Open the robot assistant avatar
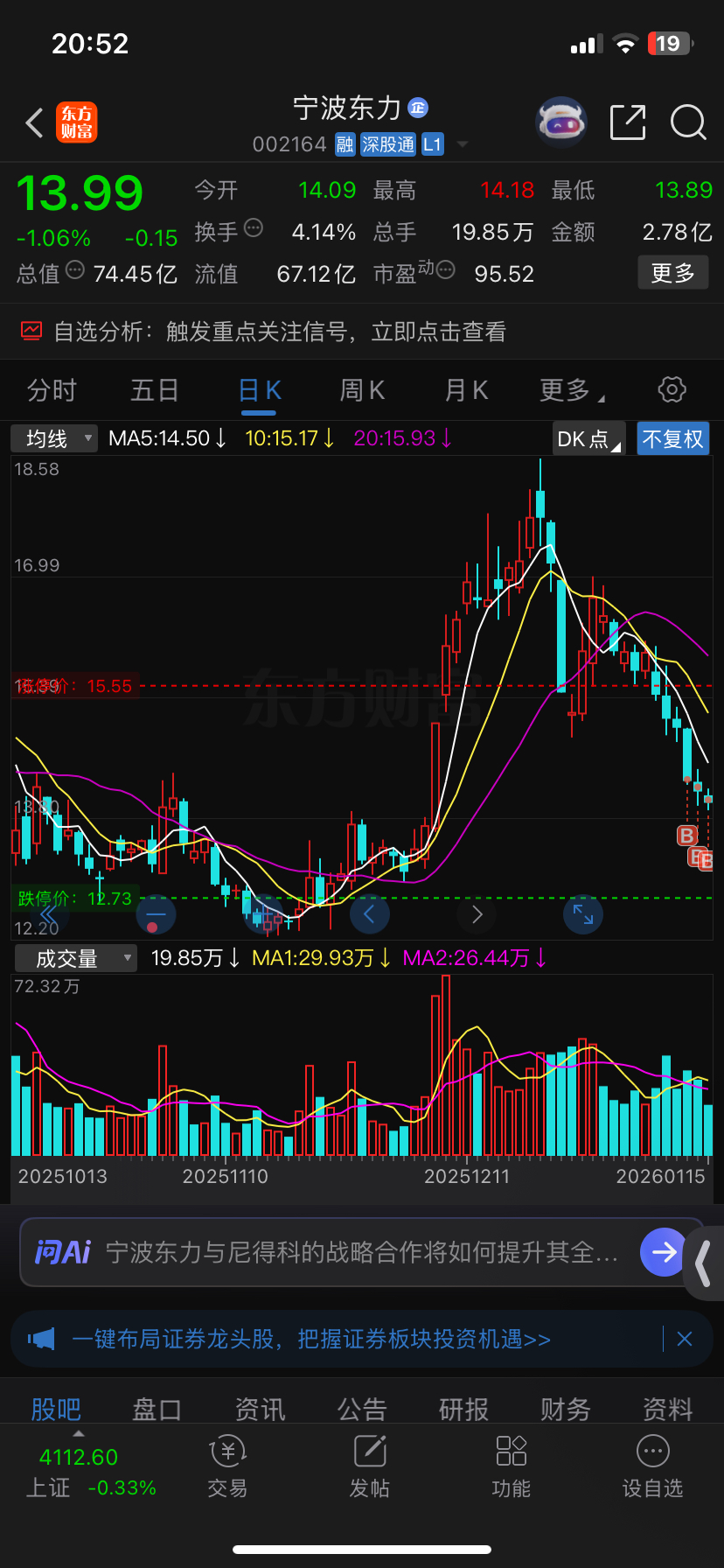The height and width of the screenshot is (1568, 724). pyautogui.click(x=560, y=122)
